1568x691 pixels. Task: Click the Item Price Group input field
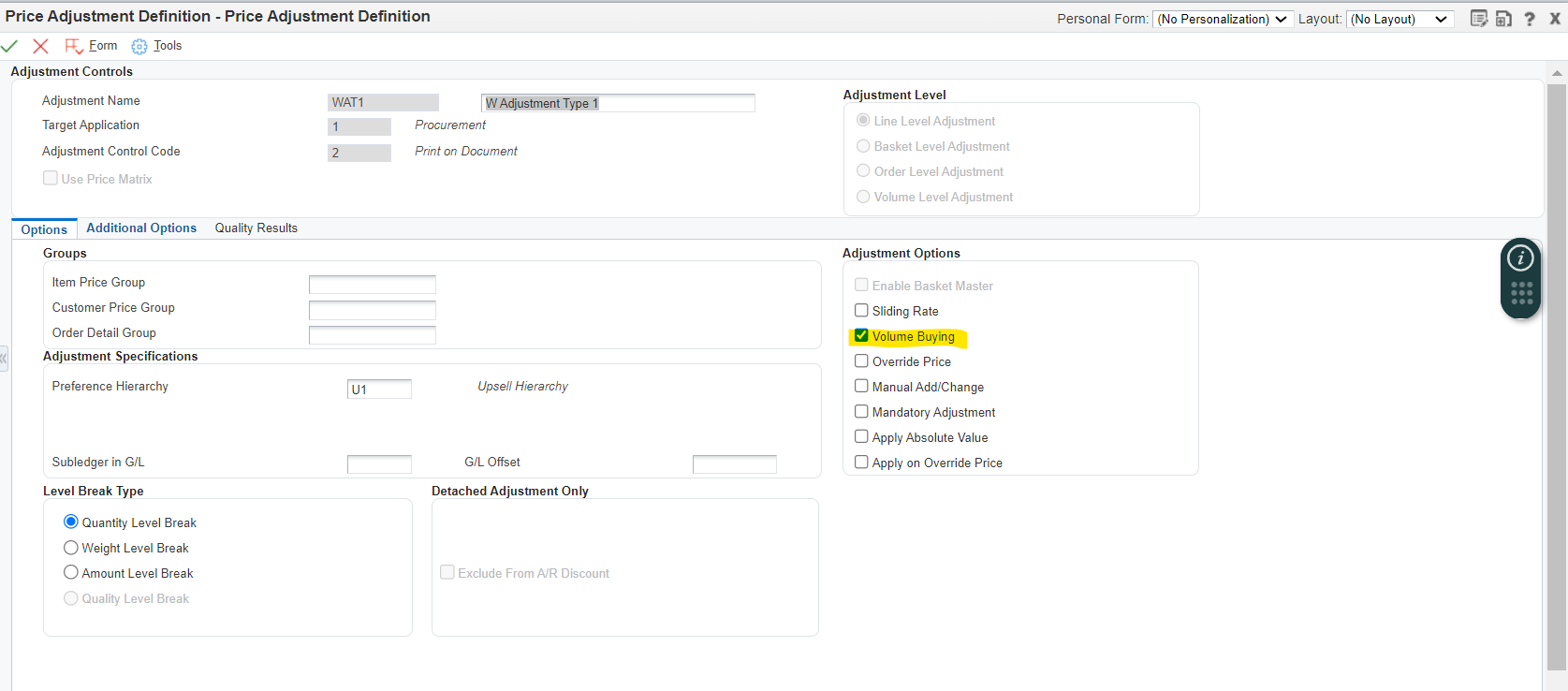373,285
